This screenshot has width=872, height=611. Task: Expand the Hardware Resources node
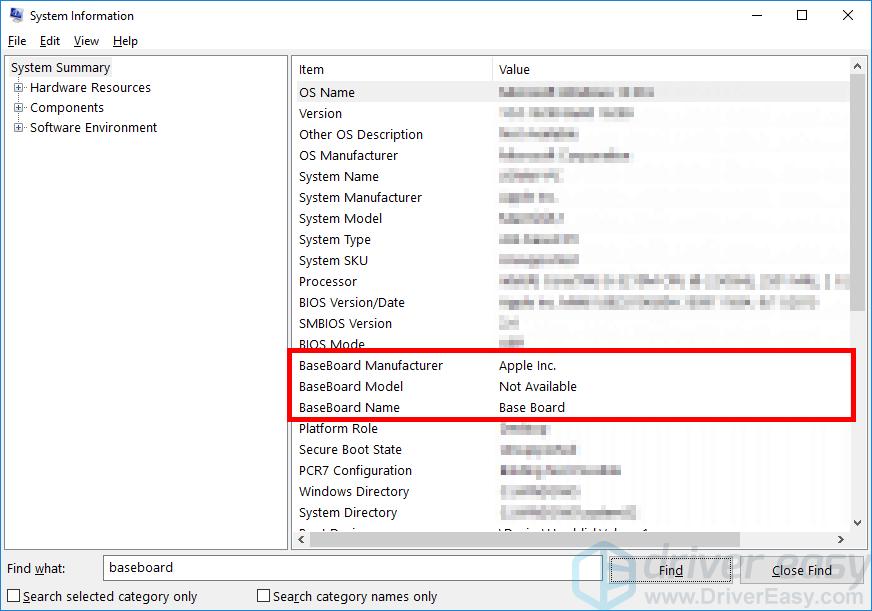20,87
